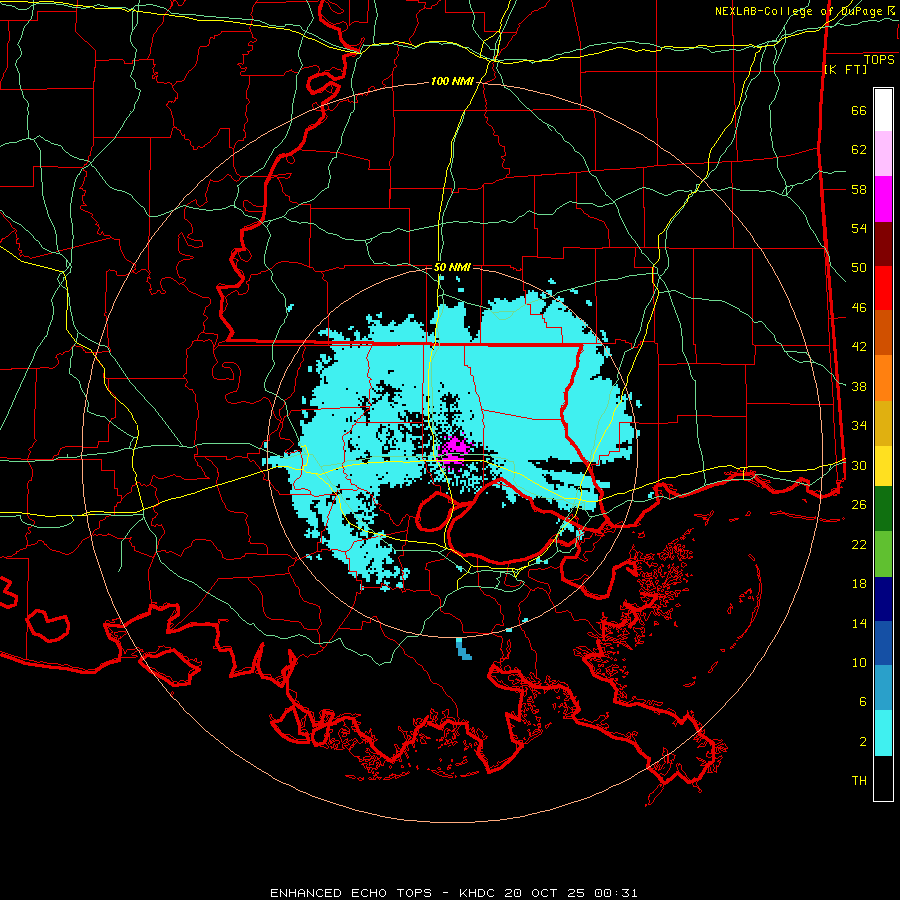Click the magenta echo core near radar center
The height and width of the screenshot is (900, 900).
[x=454, y=450]
